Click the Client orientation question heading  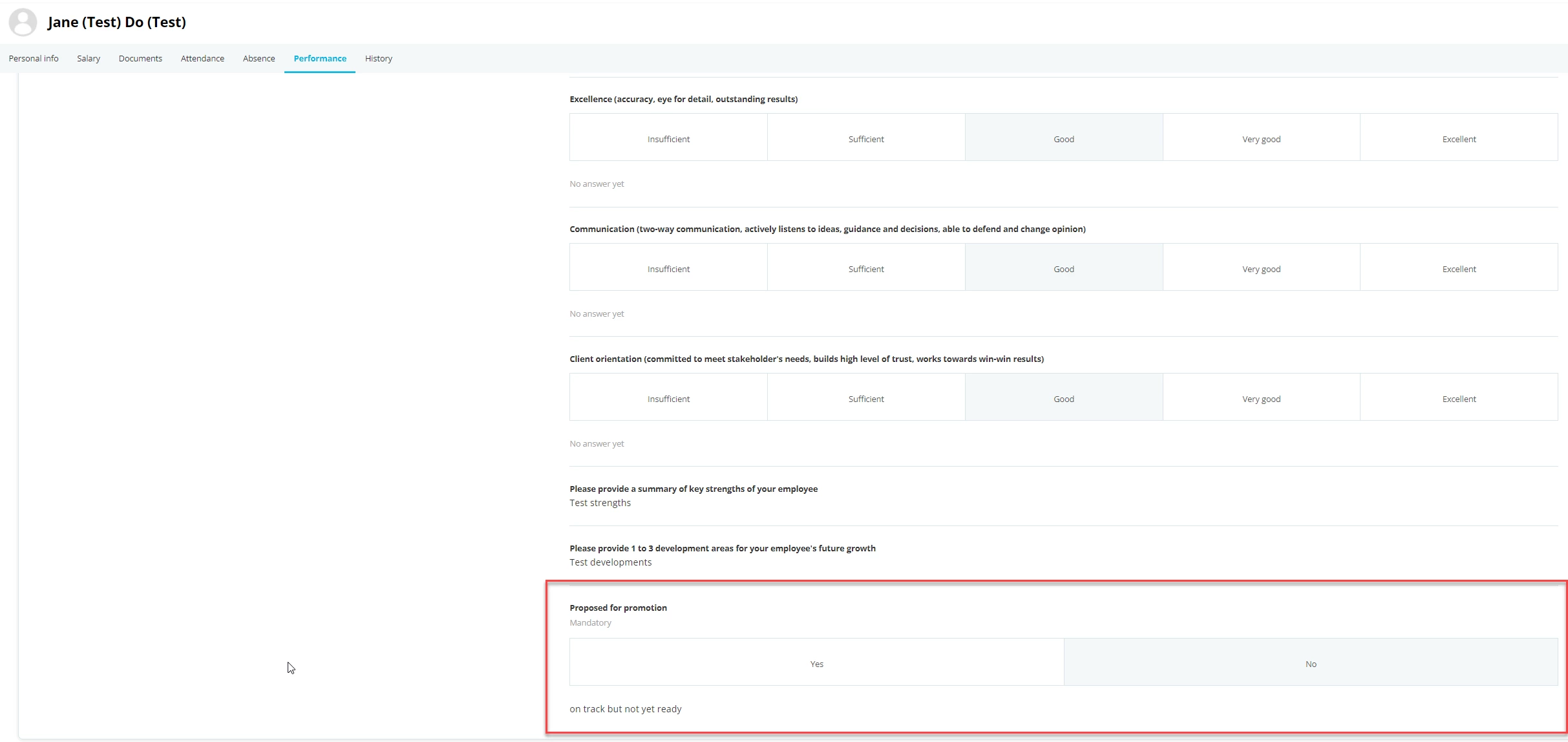(x=807, y=359)
